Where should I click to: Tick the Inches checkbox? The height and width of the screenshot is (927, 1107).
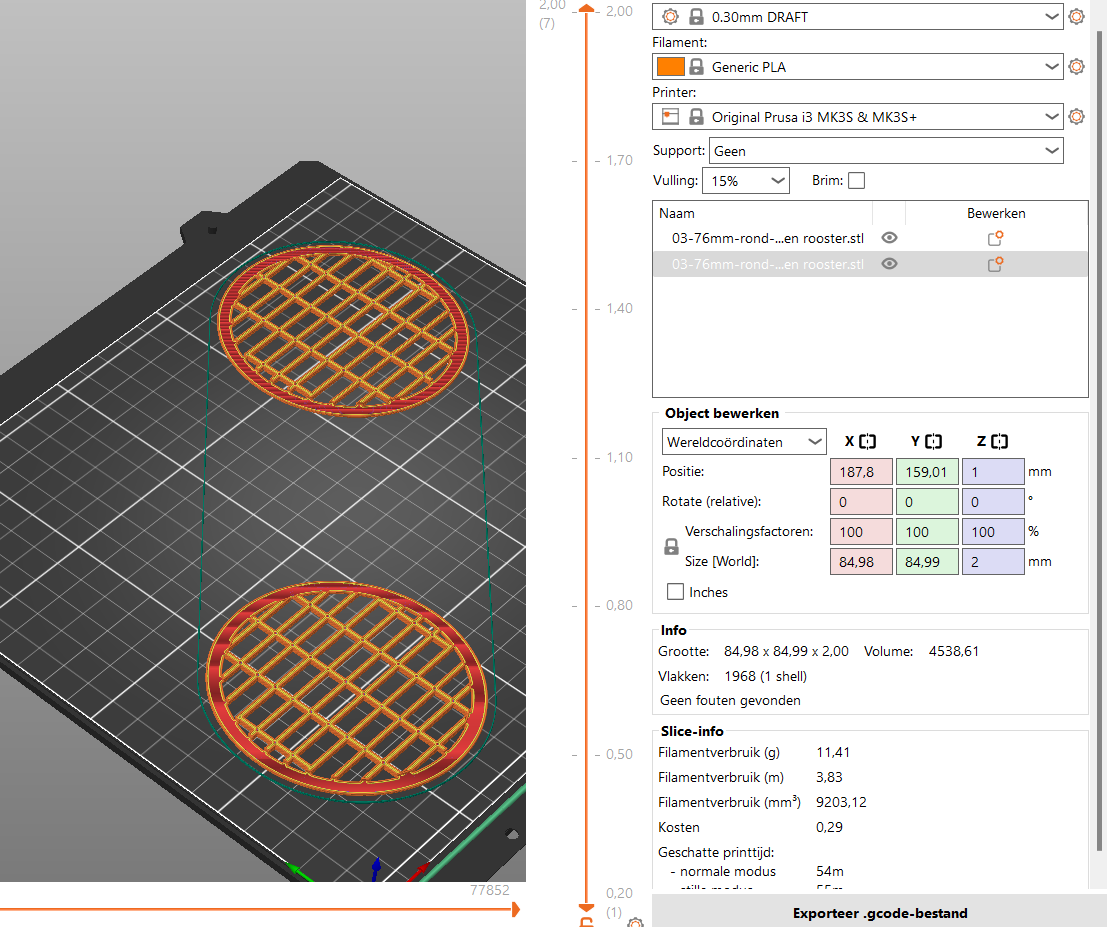(676, 592)
